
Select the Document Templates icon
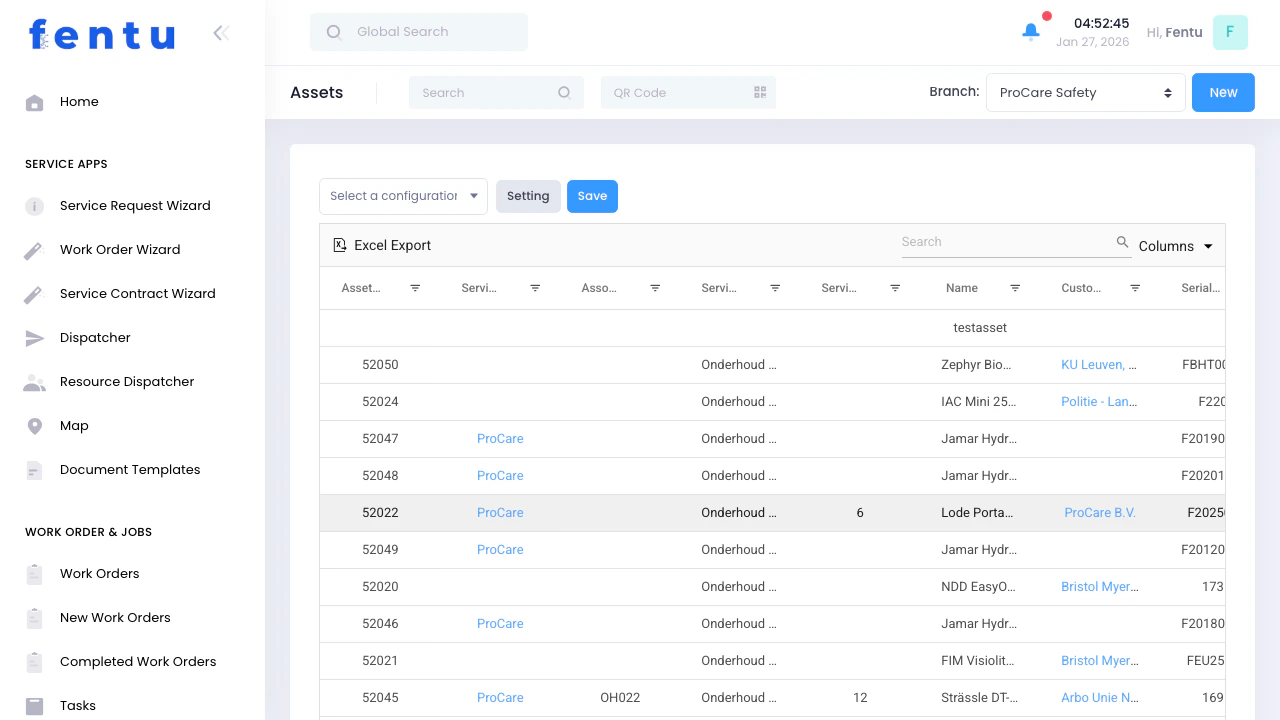34,469
